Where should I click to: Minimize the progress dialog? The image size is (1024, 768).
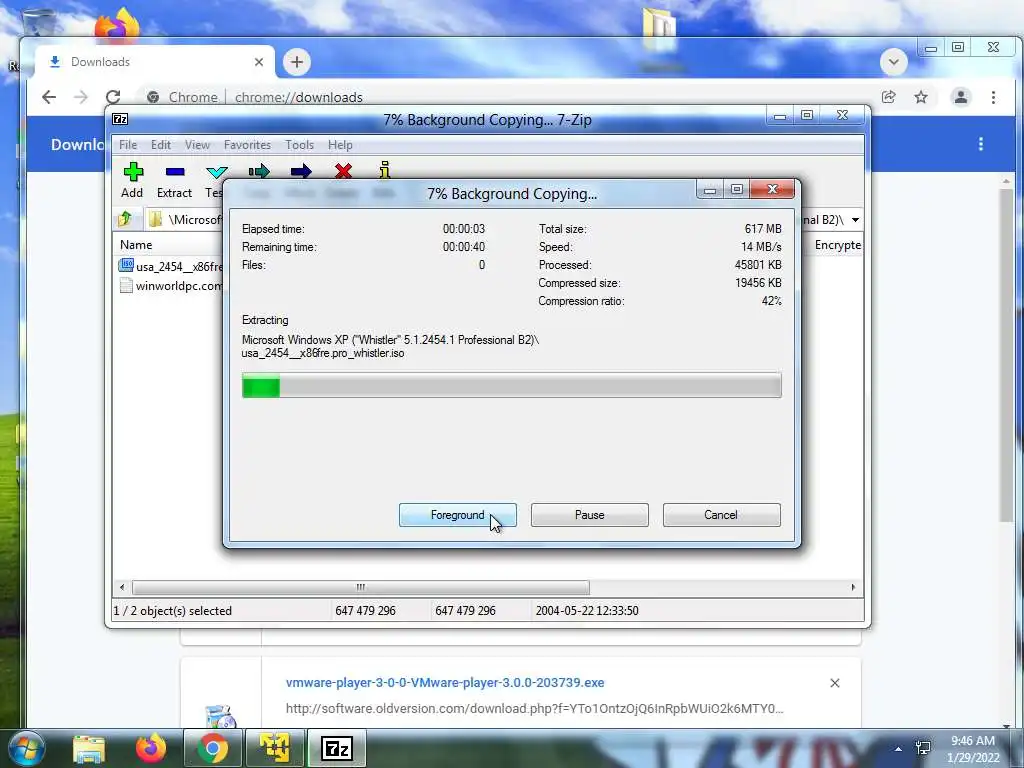(710, 190)
